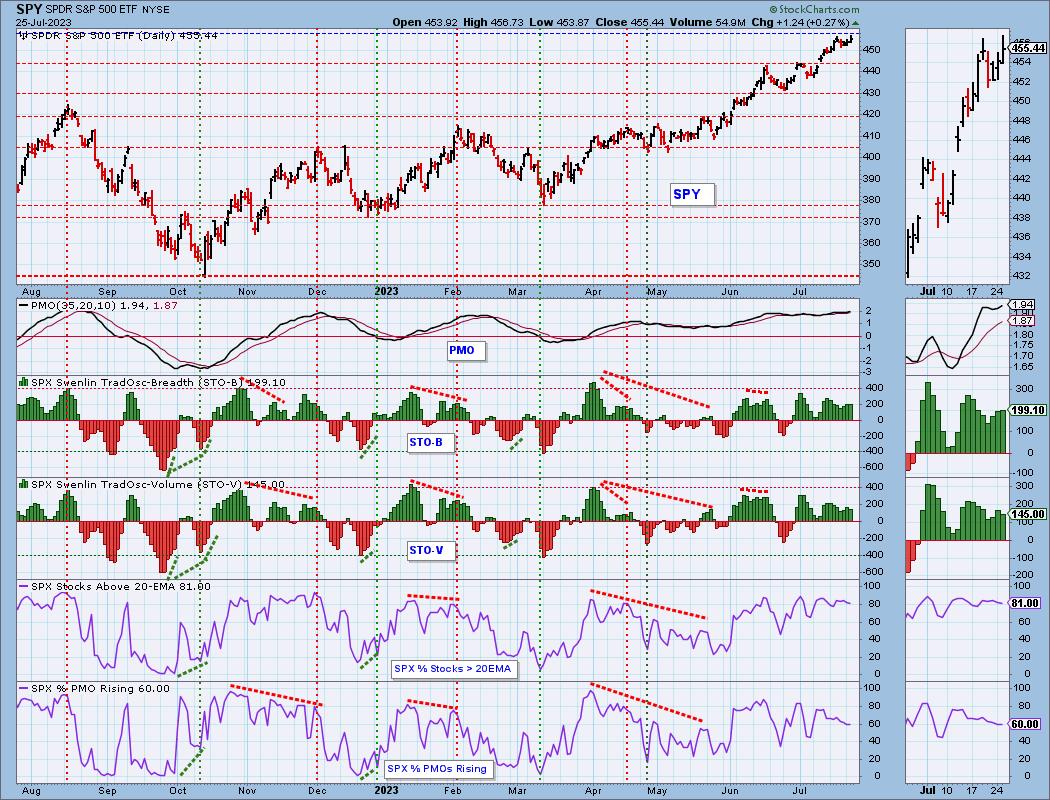This screenshot has width=1050, height=800.
Task: Click the purple line icon before 'SPX % PMO Rising'
Action: click(24, 688)
